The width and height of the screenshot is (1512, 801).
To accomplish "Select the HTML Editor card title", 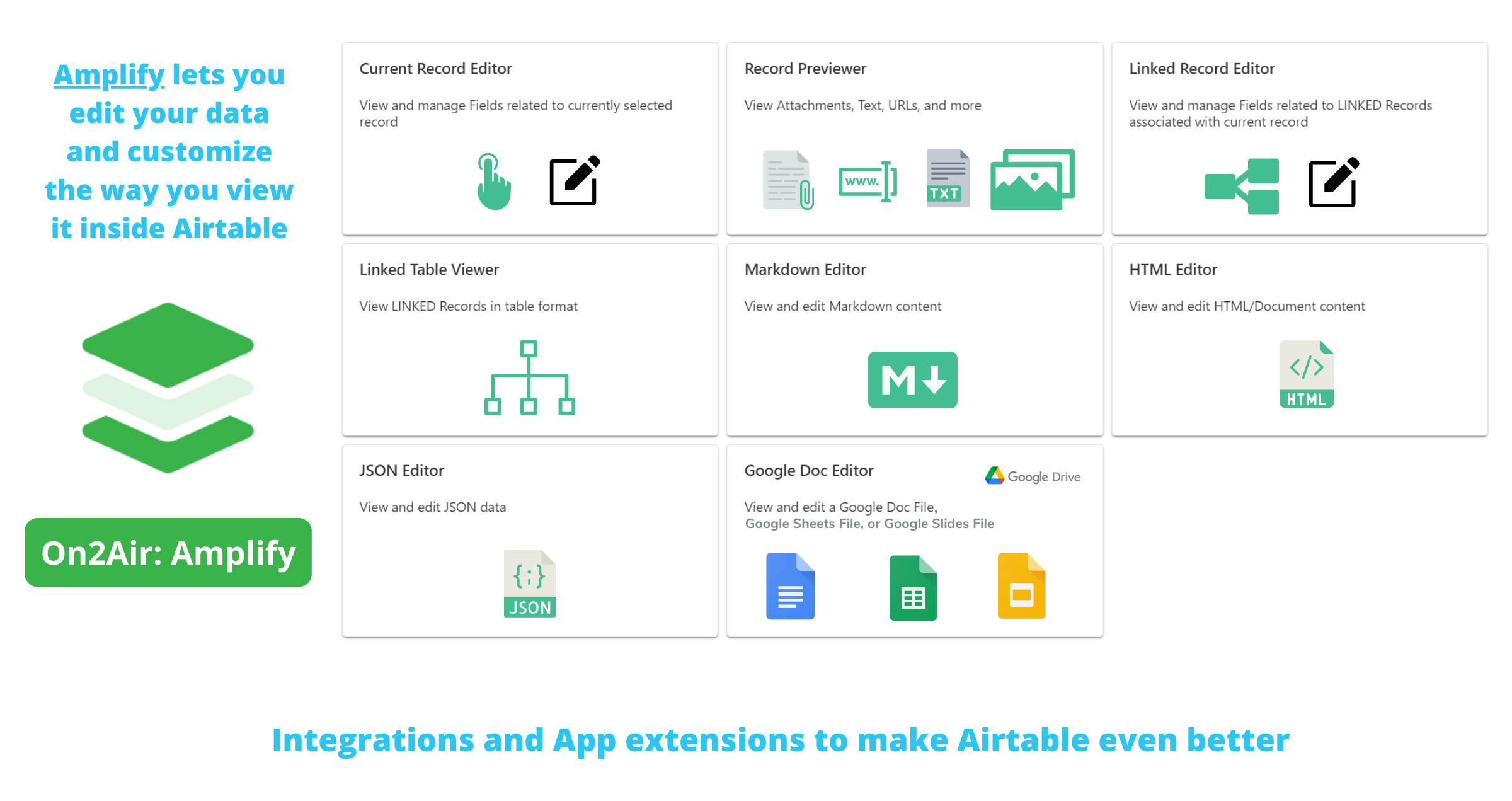I will [1173, 269].
